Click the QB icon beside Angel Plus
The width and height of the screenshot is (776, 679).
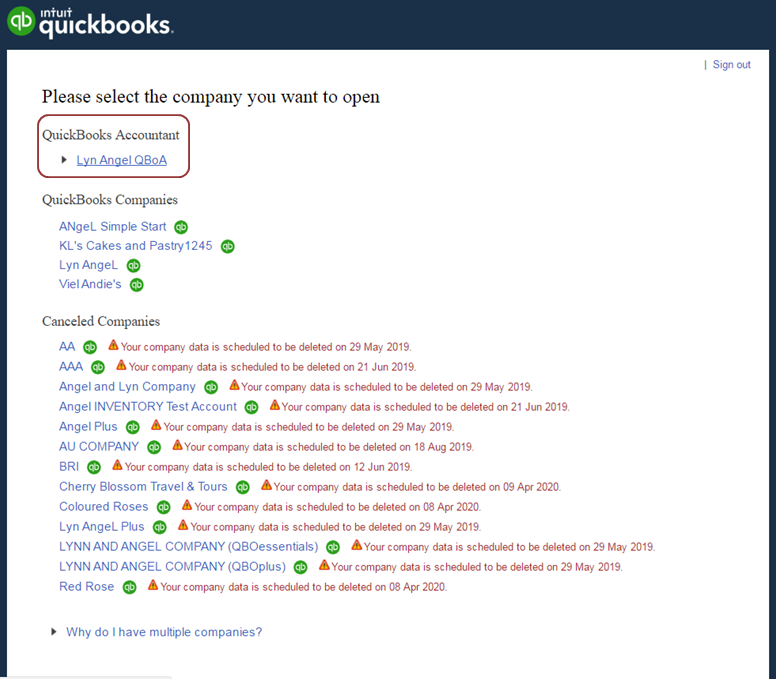tap(133, 427)
